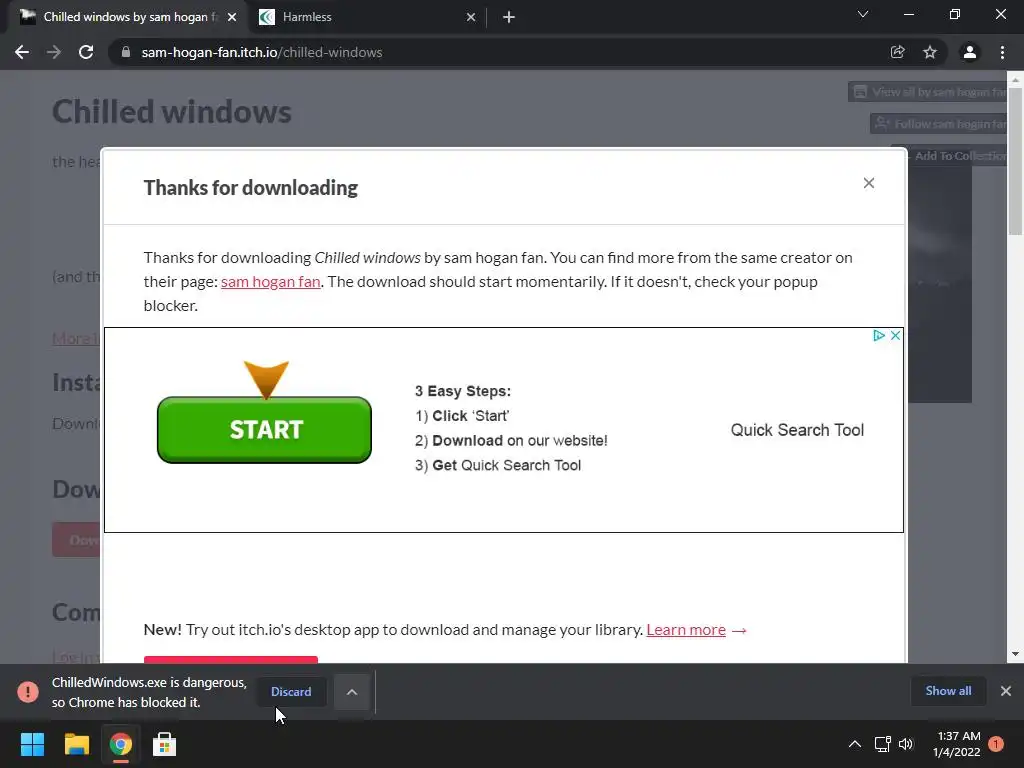Discard the blocked ChilledWindows.exe download
The image size is (1024, 768).
(291, 692)
